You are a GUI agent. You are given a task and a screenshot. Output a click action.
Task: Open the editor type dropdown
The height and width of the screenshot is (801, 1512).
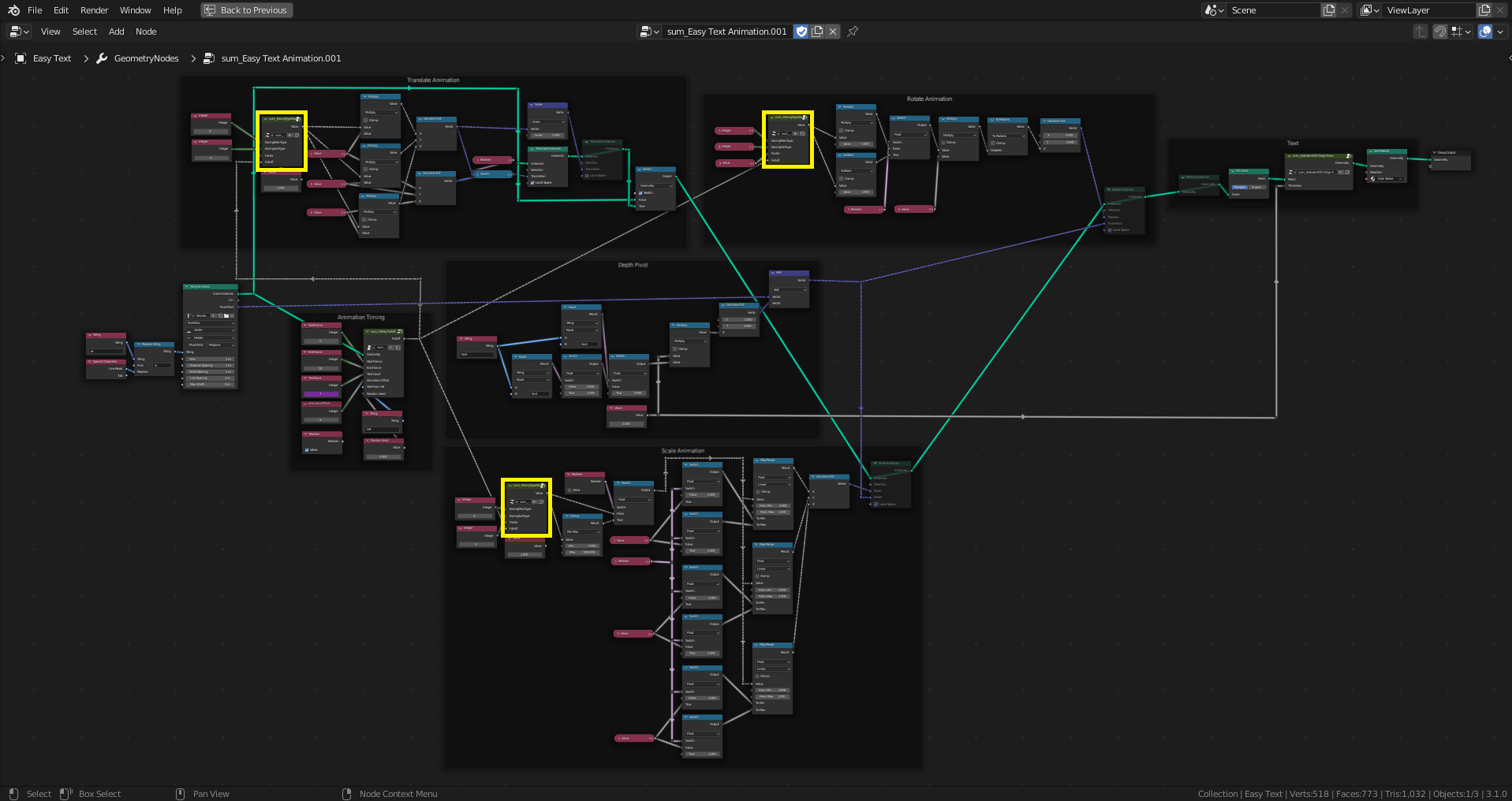click(x=19, y=32)
